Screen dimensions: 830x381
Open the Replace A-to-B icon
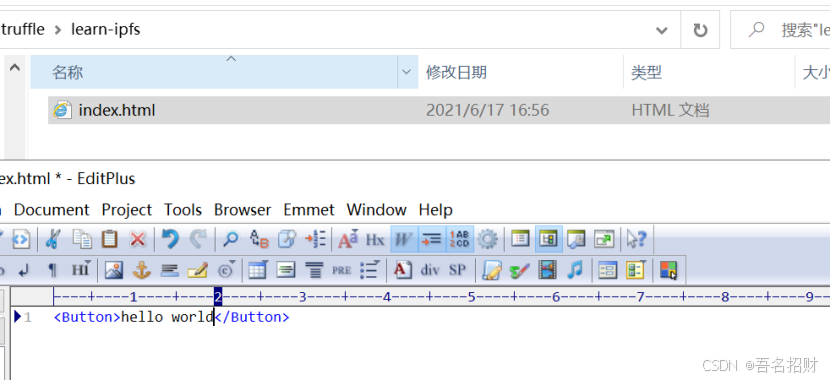click(x=259, y=240)
